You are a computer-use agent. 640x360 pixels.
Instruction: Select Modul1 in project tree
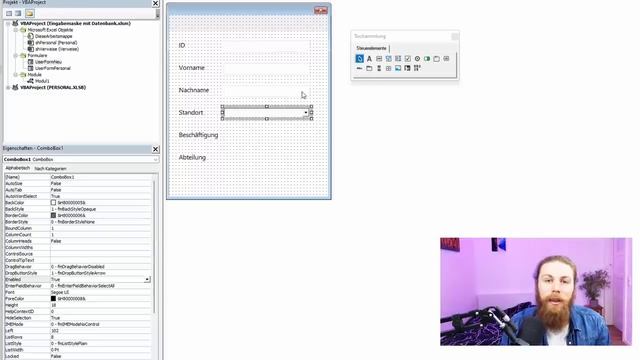[x=42, y=81]
